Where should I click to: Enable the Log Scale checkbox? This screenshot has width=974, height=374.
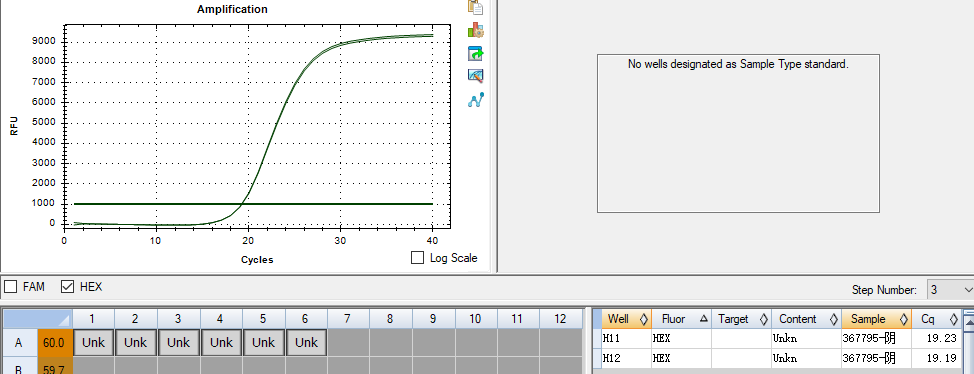point(418,257)
